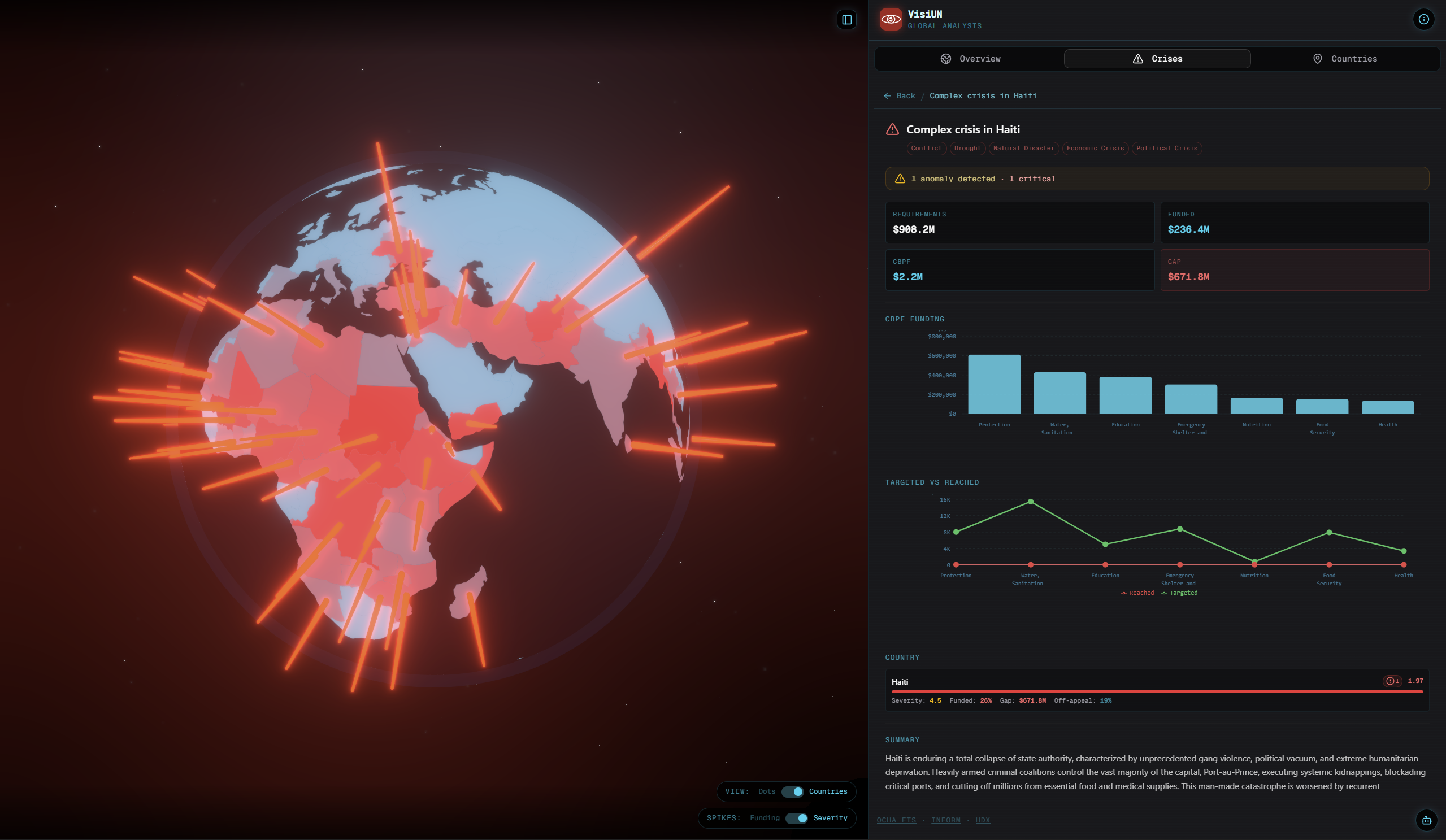Click Haiti's anomaly count badge
Viewport: 1446px width, 840px height.
pyautogui.click(x=1392, y=681)
